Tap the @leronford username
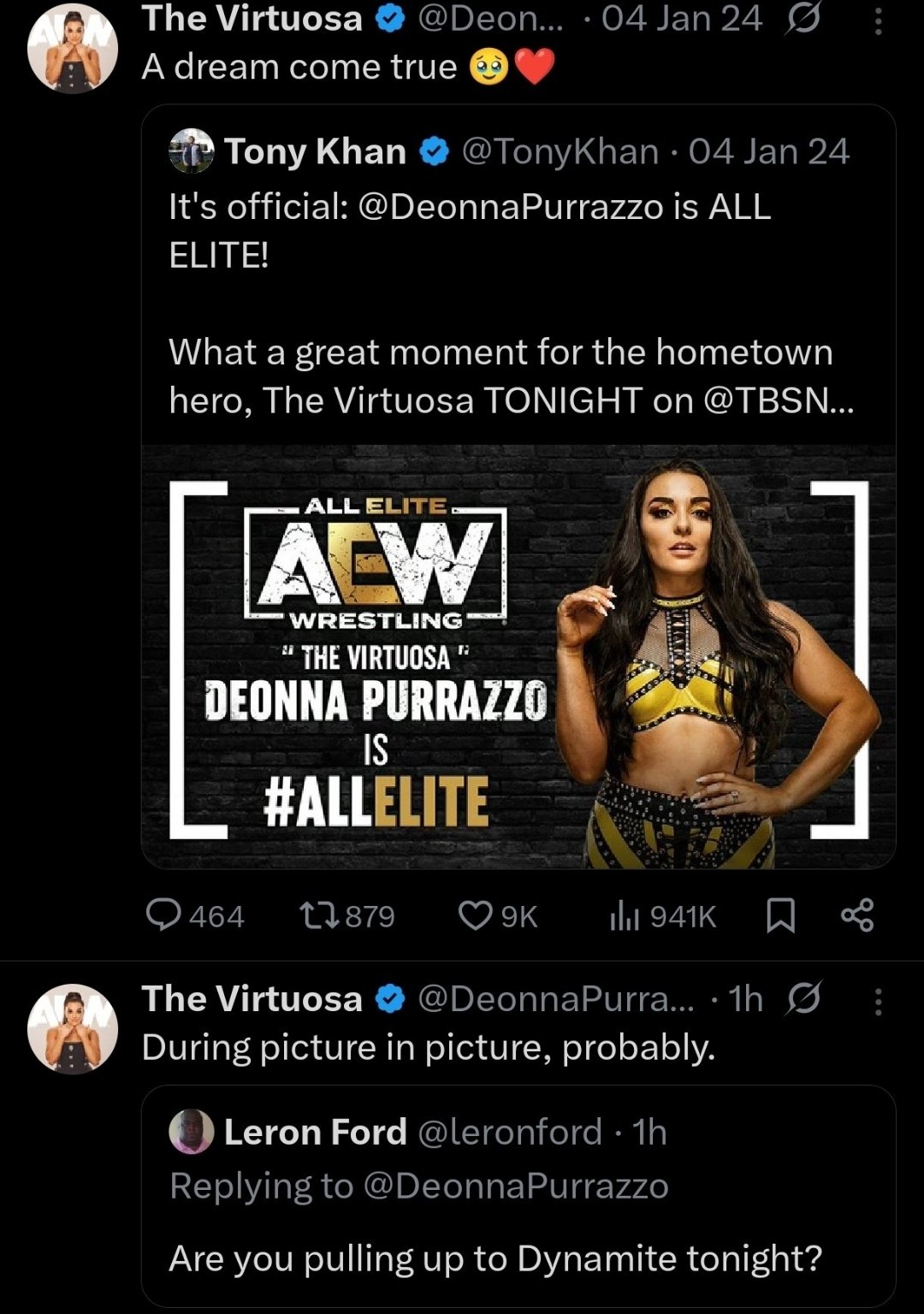924x1314 pixels. (x=510, y=1132)
